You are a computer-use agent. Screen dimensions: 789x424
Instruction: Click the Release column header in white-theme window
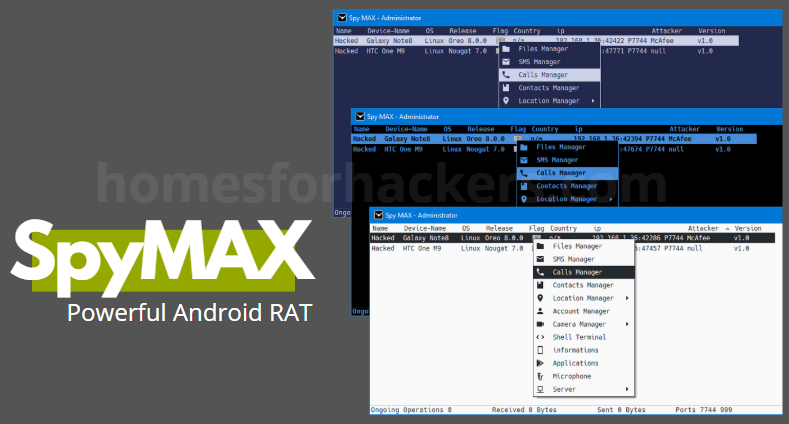tap(499, 228)
